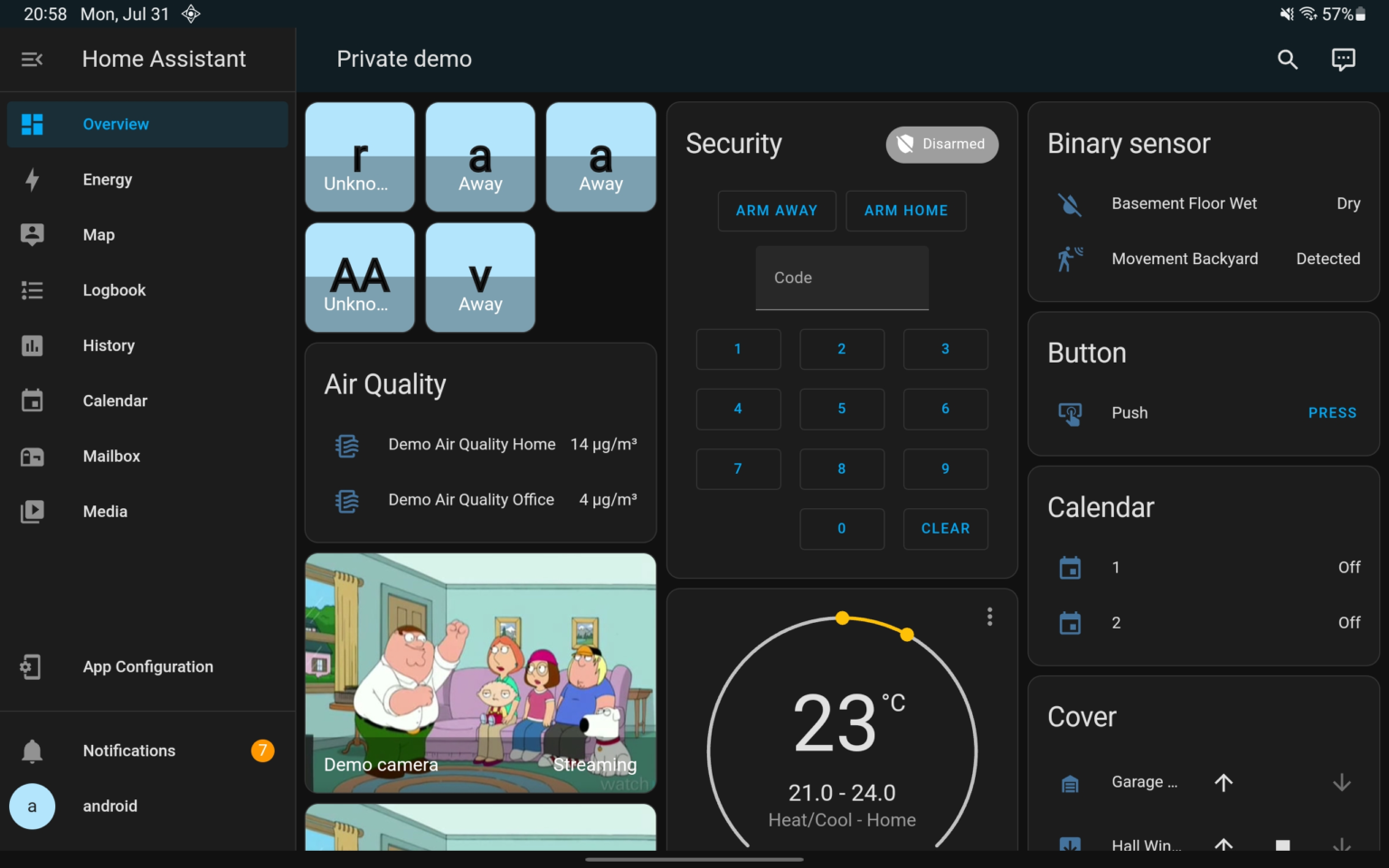
Task: Click the Disarmed status badge
Action: click(941, 144)
